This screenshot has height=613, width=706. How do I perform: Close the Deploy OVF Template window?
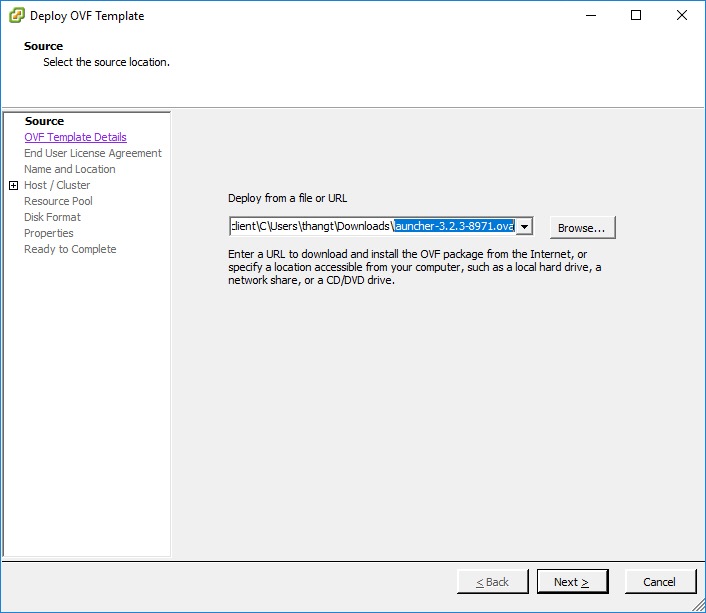click(x=682, y=15)
